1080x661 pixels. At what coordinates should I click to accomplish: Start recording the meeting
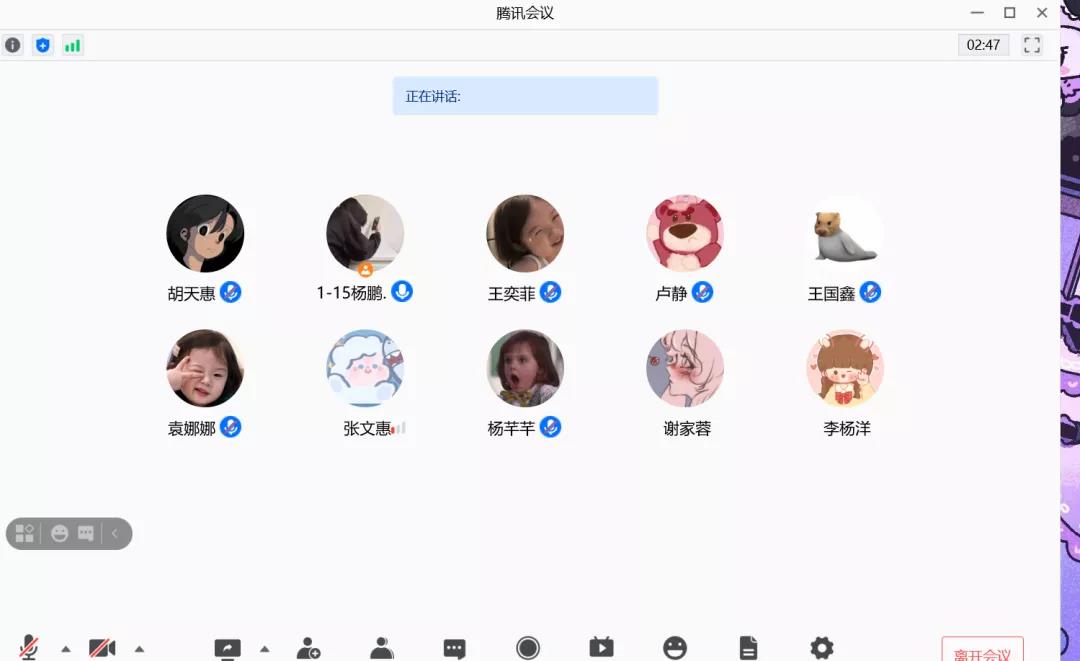(x=528, y=648)
